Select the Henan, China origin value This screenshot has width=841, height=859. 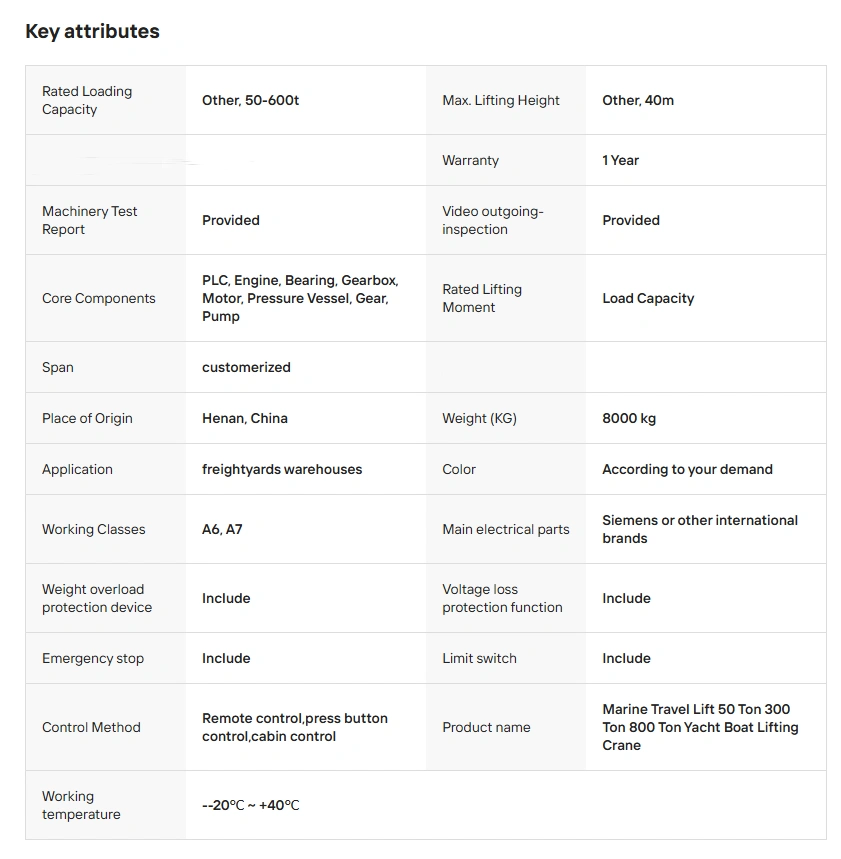pos(245,418)
